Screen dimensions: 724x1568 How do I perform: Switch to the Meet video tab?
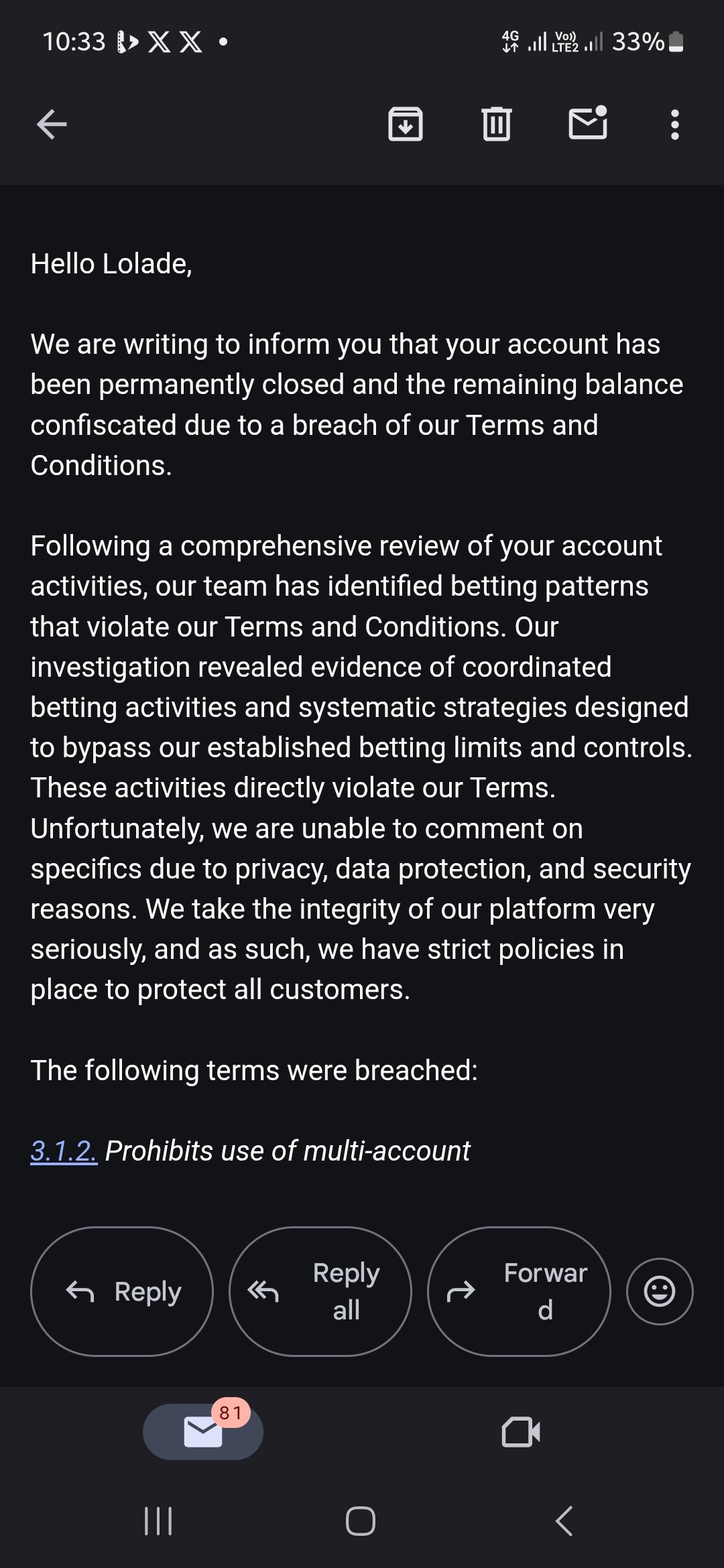click(x=521, y=1432)
